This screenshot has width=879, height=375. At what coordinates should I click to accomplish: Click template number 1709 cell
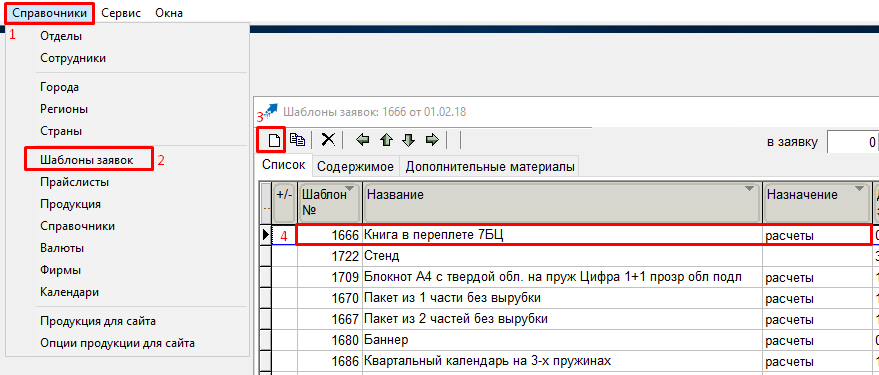(x=330, y=277)
